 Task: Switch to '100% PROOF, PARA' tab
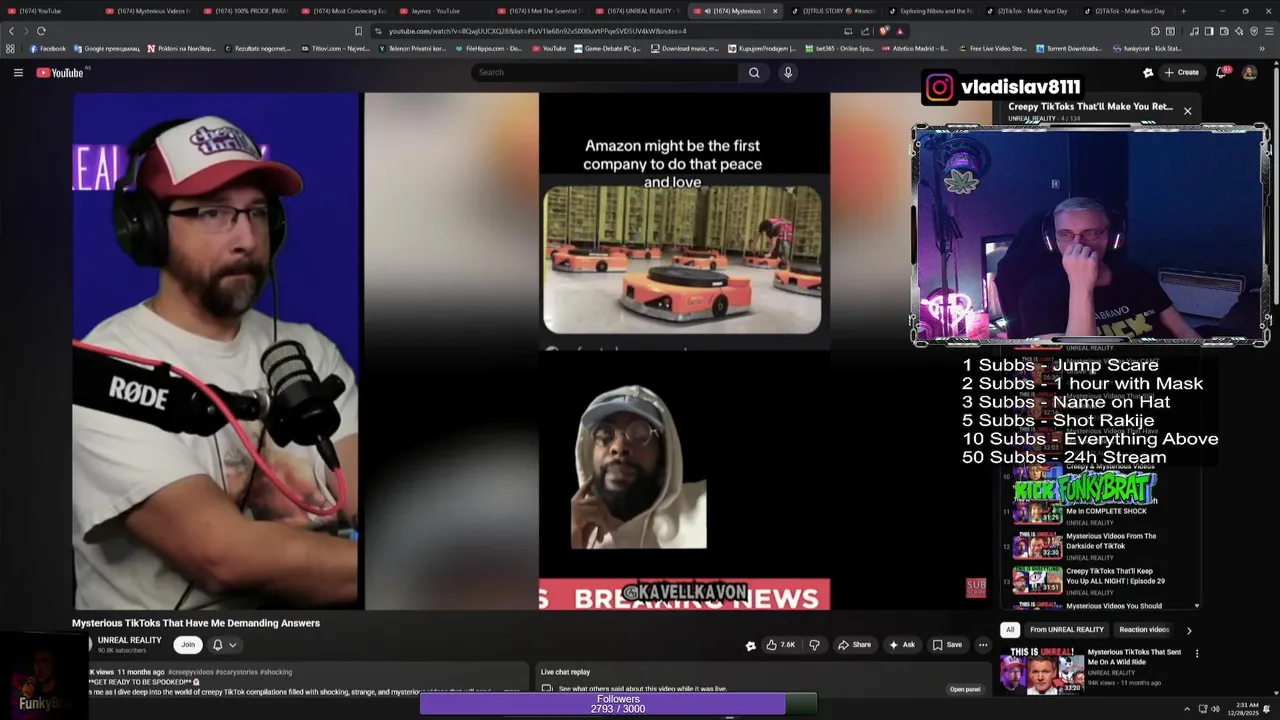pyautogui.click(x=245, y=11)
